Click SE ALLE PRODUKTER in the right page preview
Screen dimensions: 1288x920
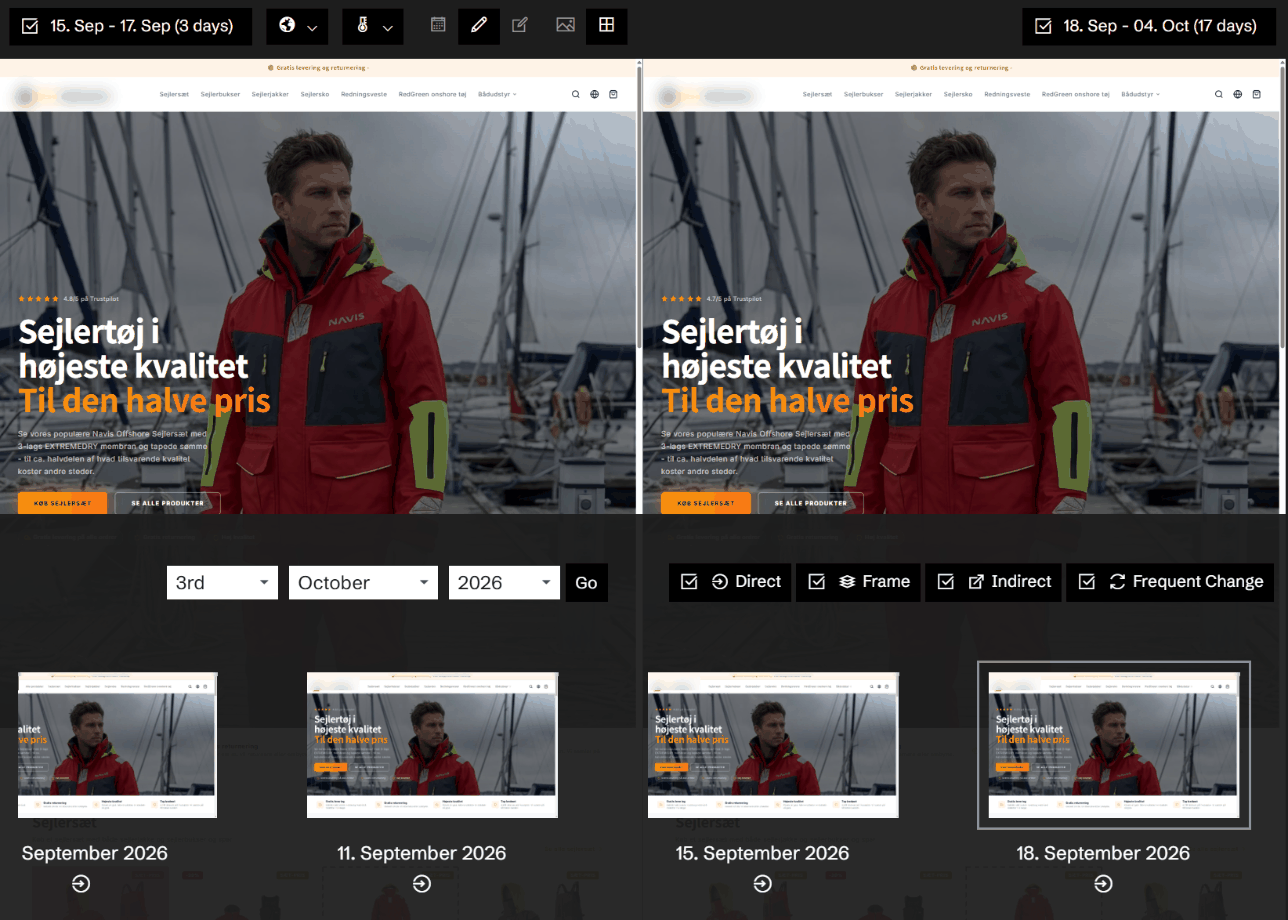click(x=811, y=503)
